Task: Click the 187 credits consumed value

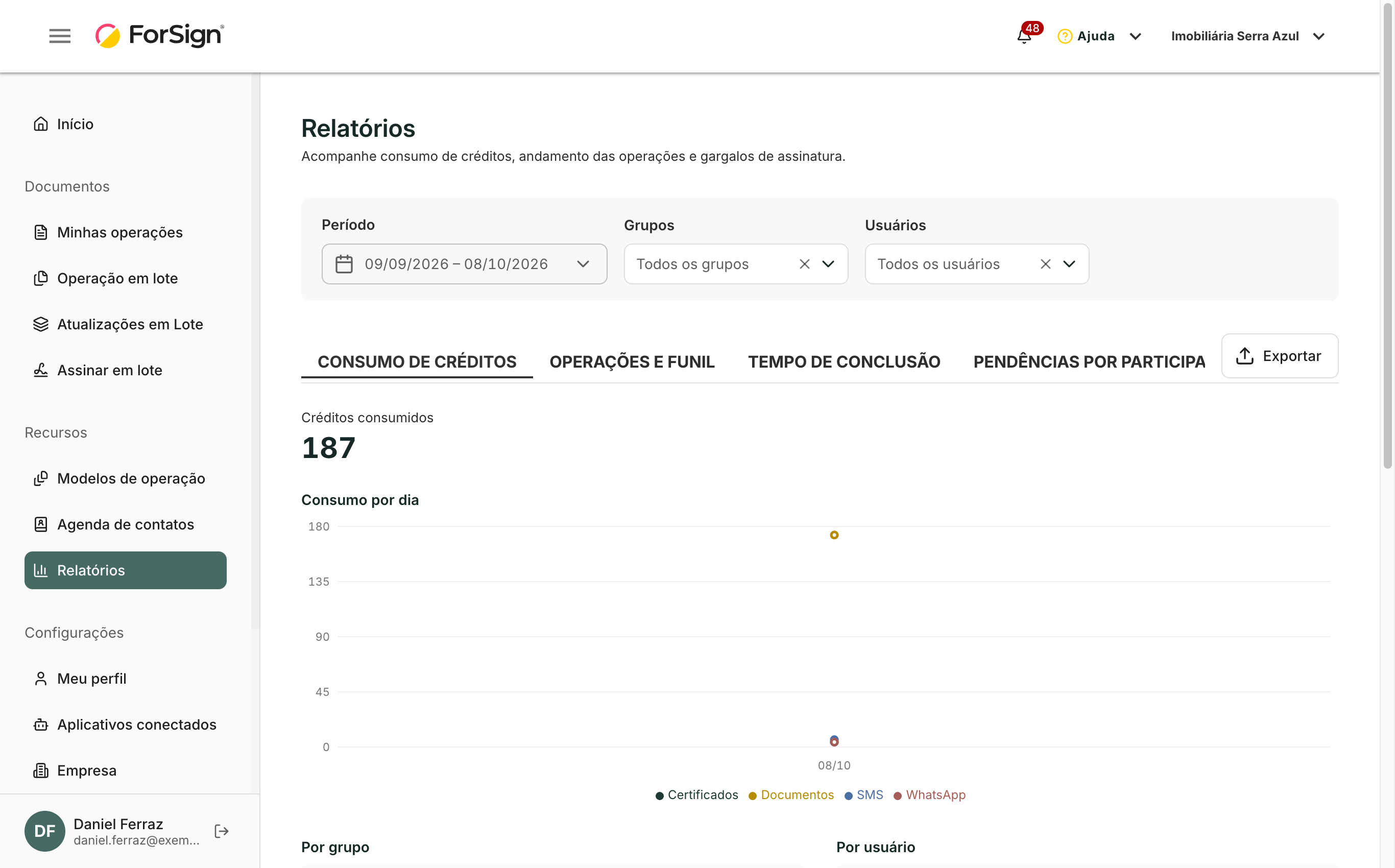Action: point(328,448)
